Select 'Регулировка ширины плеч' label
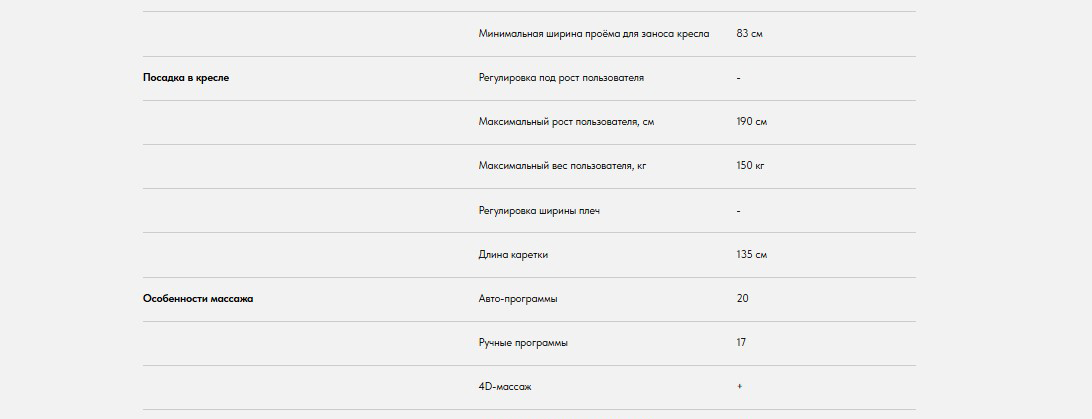Screen dimensions: 1092x419 pyautogui.click(x=539, y=211)
